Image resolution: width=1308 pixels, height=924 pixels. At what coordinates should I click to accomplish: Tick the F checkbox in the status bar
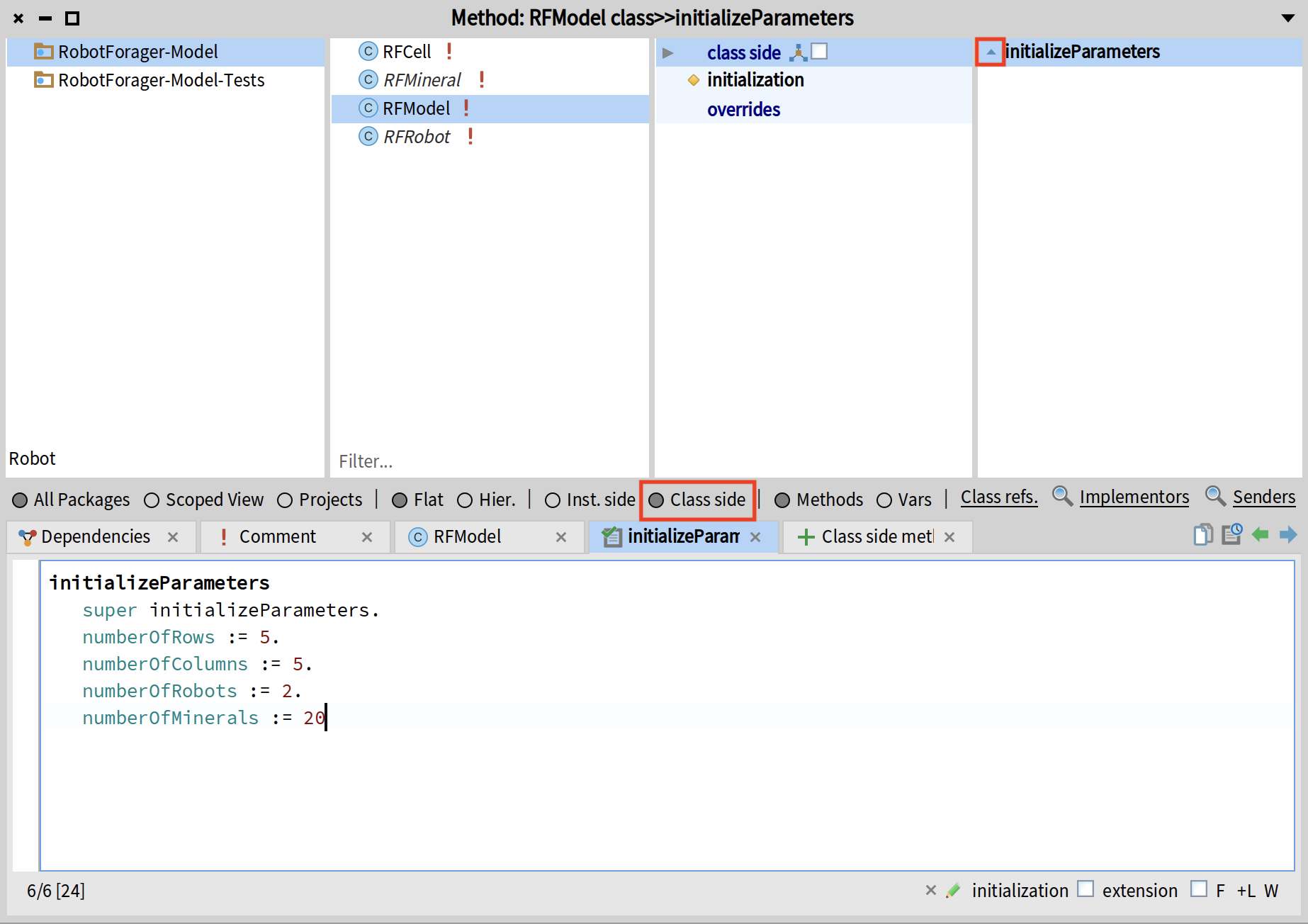1199,889
